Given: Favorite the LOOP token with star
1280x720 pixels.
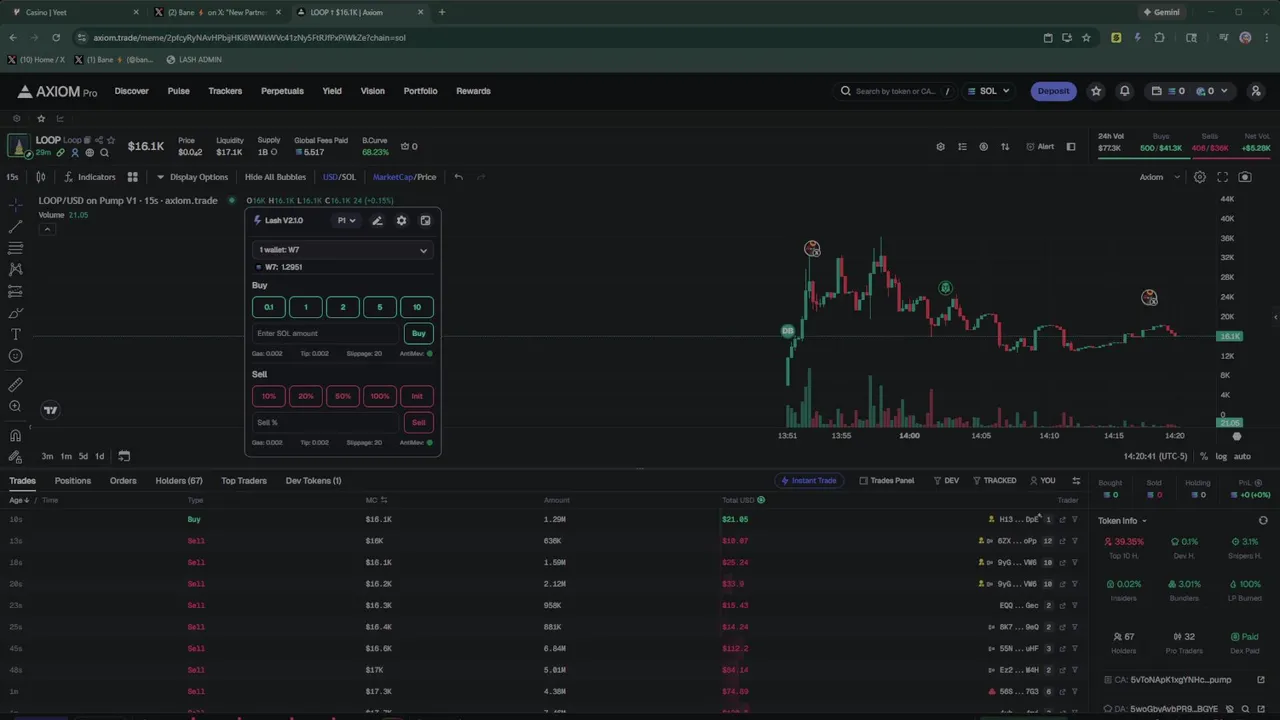Looking at the screenshot, I should point(111,141).
